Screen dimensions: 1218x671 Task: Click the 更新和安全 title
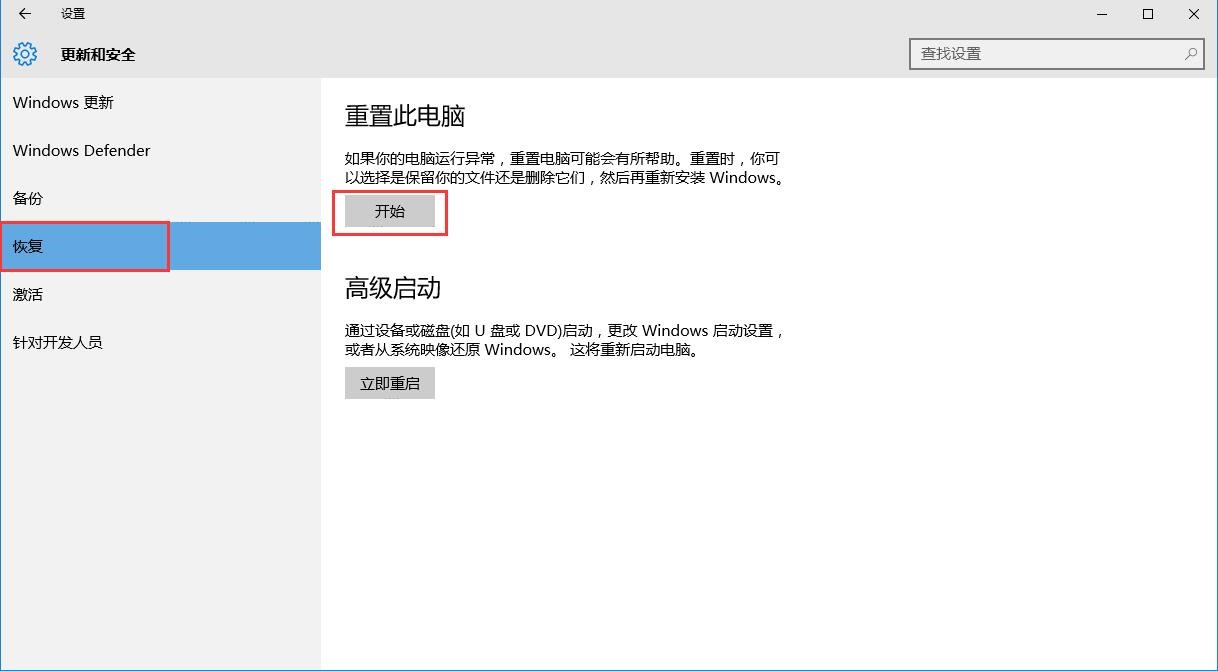pyautogui.click(x=98, y=55)
